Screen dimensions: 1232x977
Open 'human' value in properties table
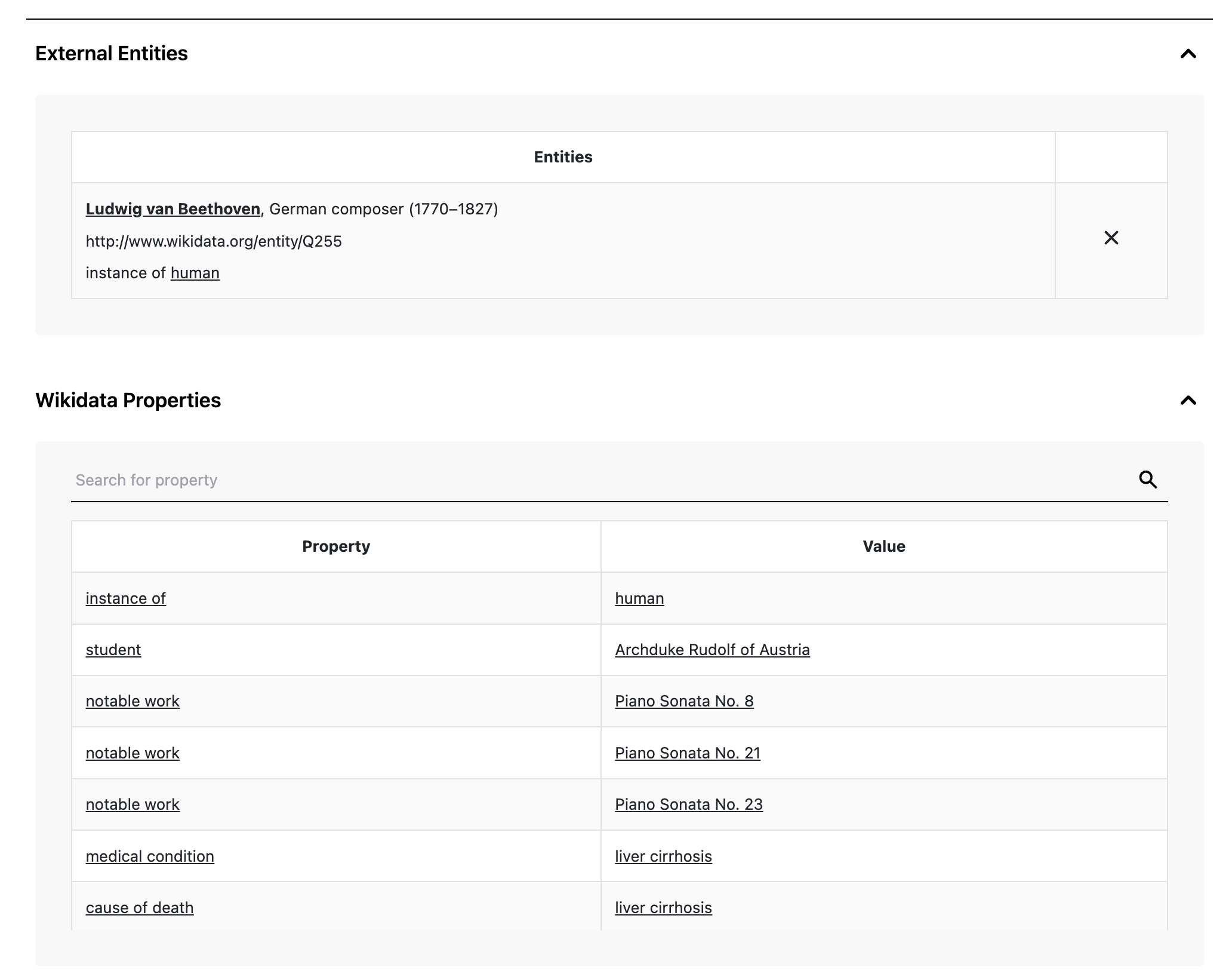tap(639, 598)
